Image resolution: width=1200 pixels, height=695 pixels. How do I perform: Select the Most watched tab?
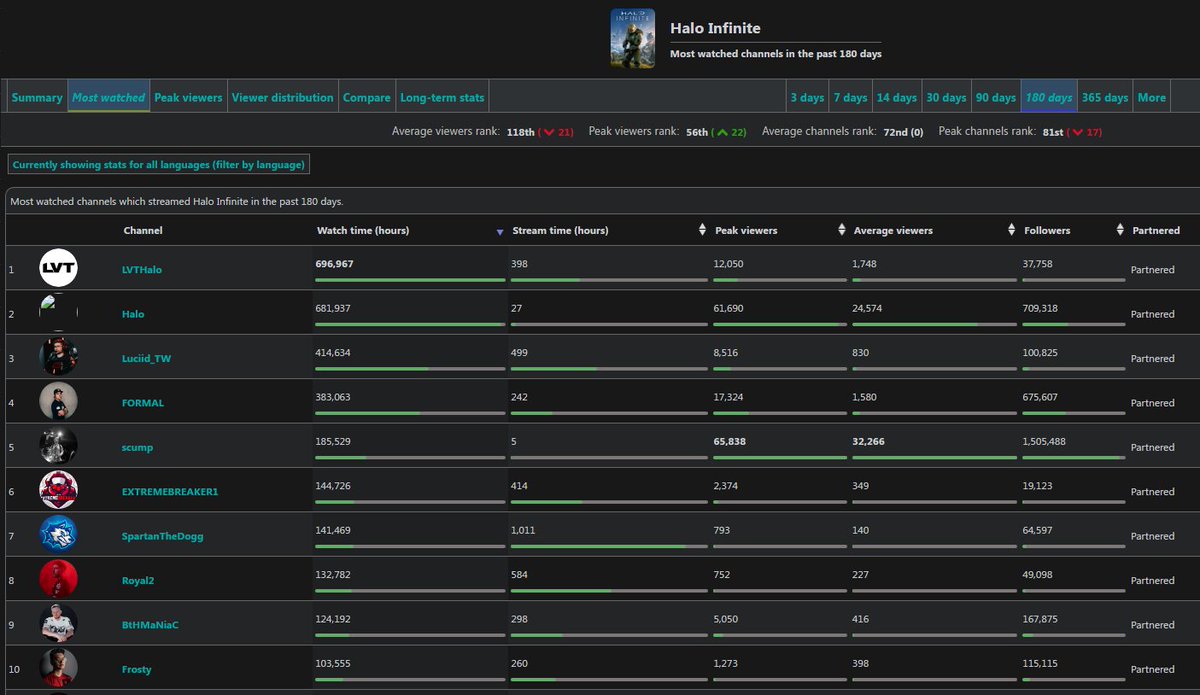[x=109, y=97]
